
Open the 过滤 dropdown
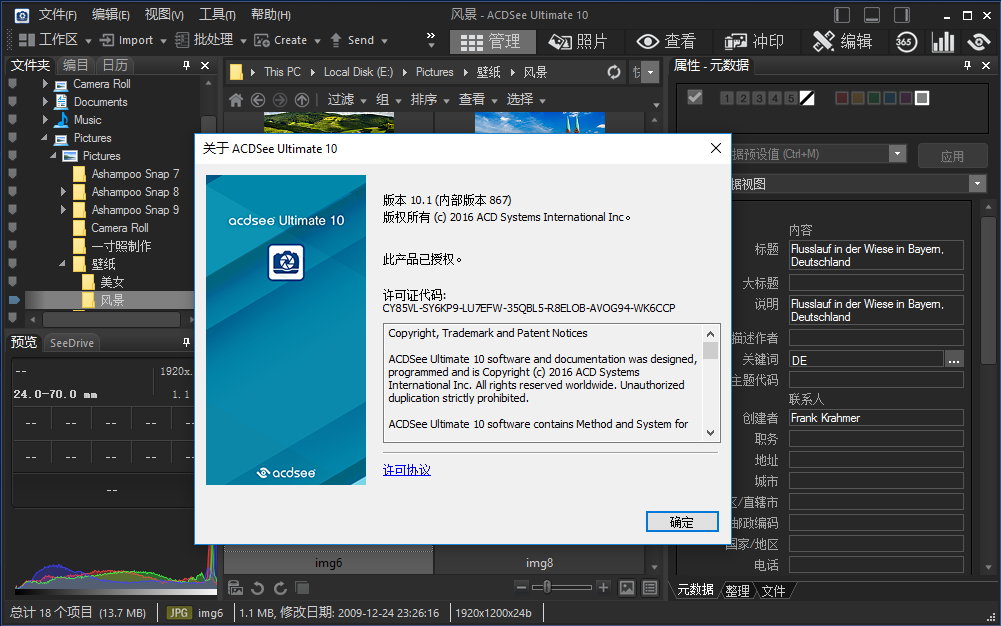click(x=347, y=99)
